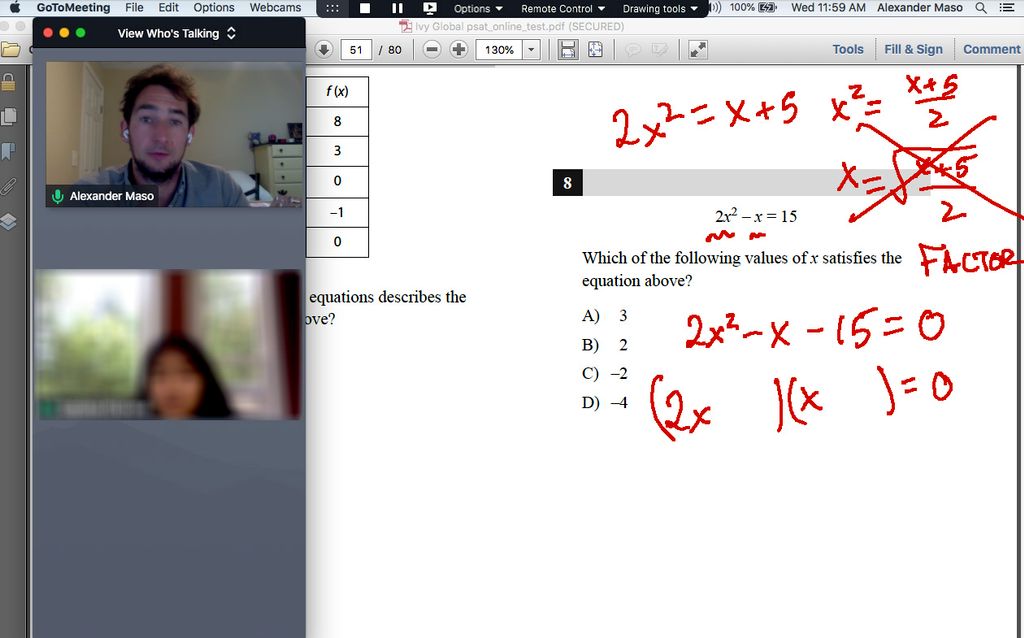Go to next page with down arrow
Screen dimensions: 1024x638
click(x=324, y=49)
